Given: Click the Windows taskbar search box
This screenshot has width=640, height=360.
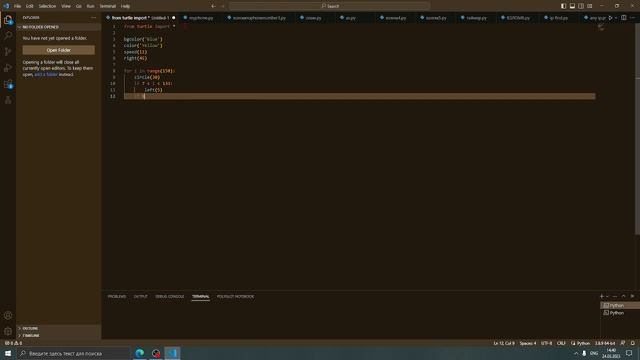Looking at the screenshot, I should point(73,353).
